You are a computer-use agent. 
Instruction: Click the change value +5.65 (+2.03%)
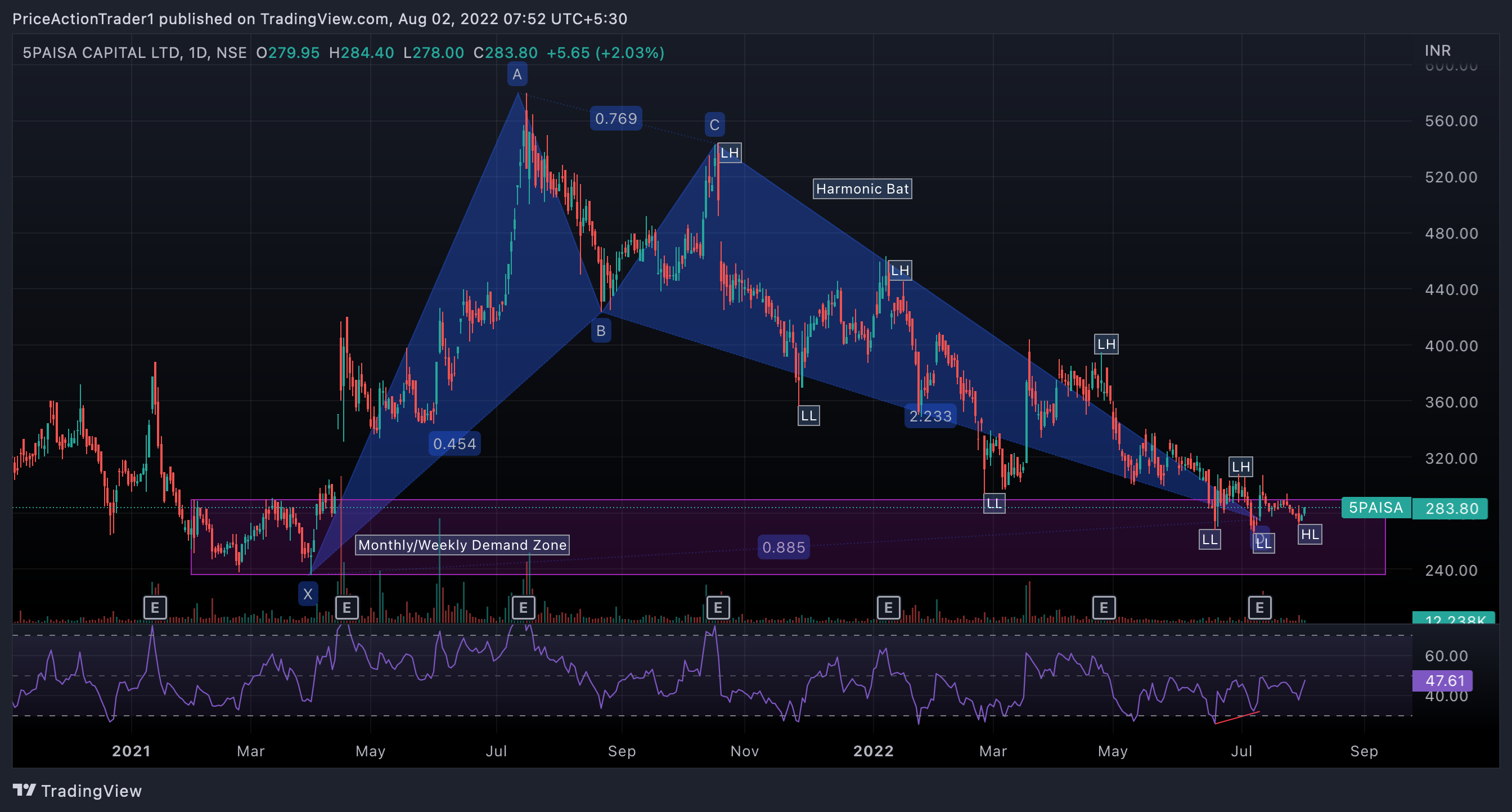(606, 53)
